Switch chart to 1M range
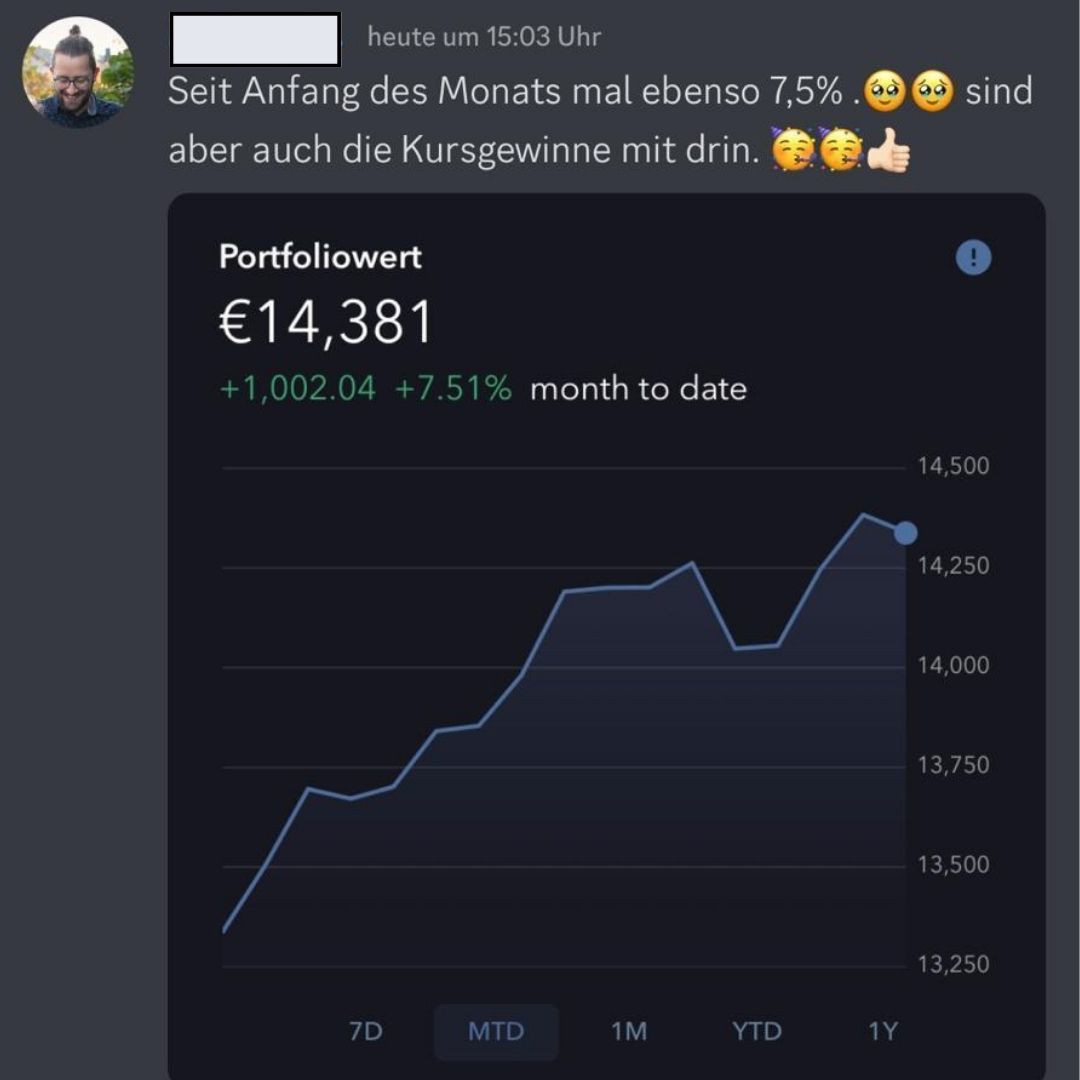The height and width of the screenshot is (1080, 1080). (x=629, y=1031)
